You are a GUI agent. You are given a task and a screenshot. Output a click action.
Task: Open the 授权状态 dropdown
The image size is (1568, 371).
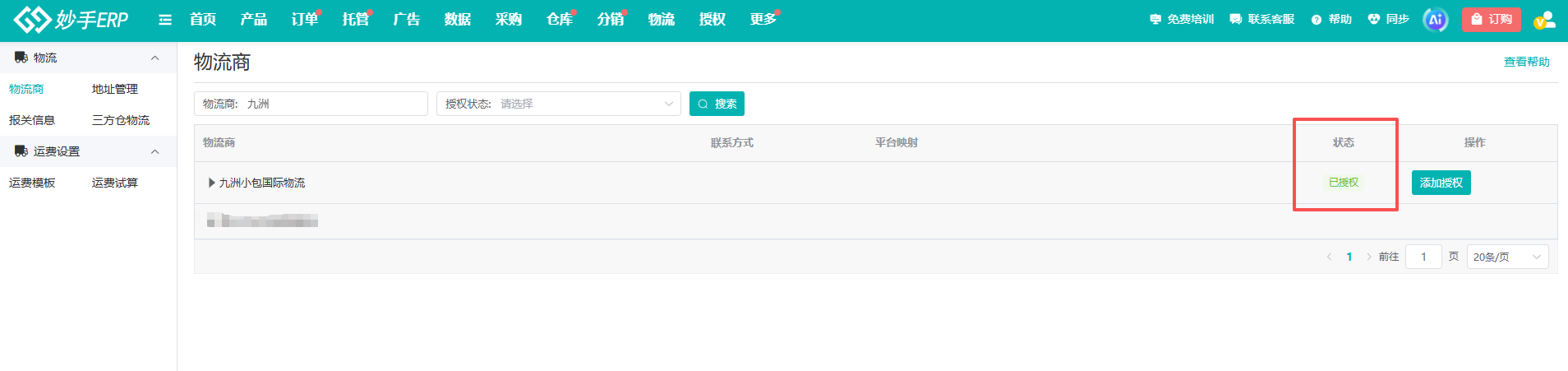tap(559, 104)
